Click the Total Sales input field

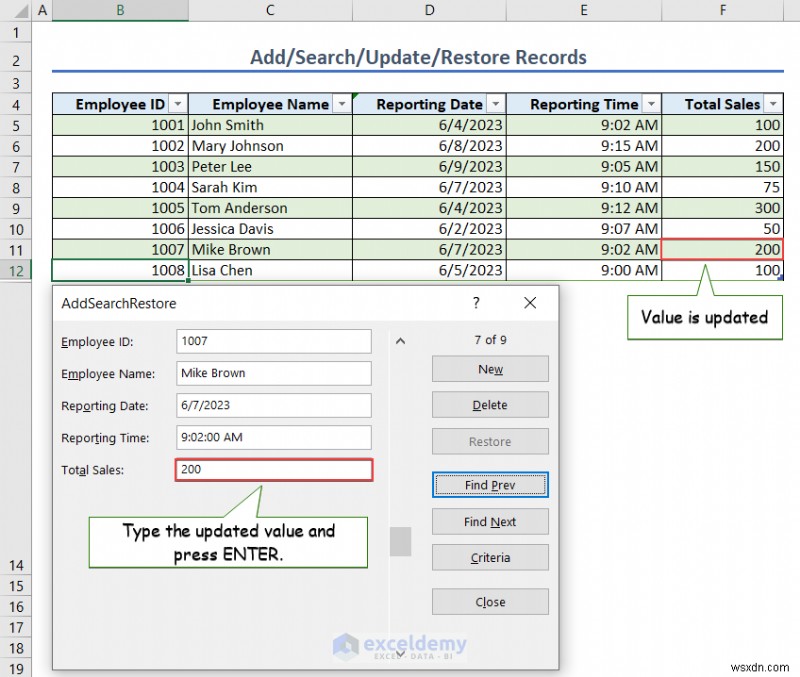(274, 470)
